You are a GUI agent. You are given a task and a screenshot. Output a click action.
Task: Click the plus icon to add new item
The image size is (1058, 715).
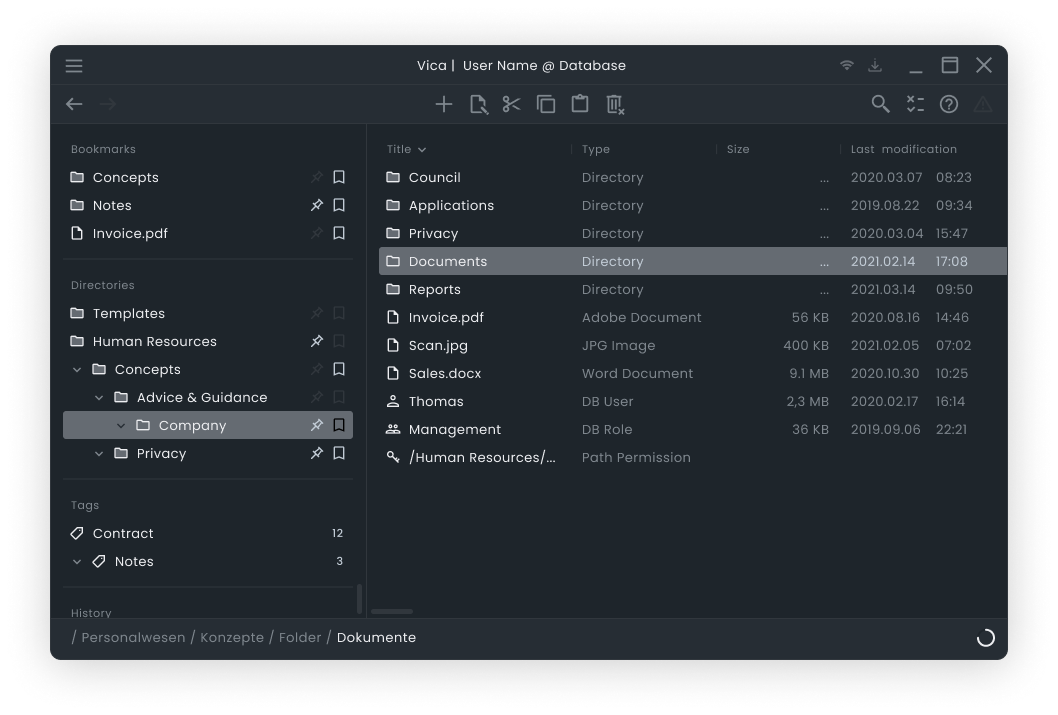pos(444,104)
